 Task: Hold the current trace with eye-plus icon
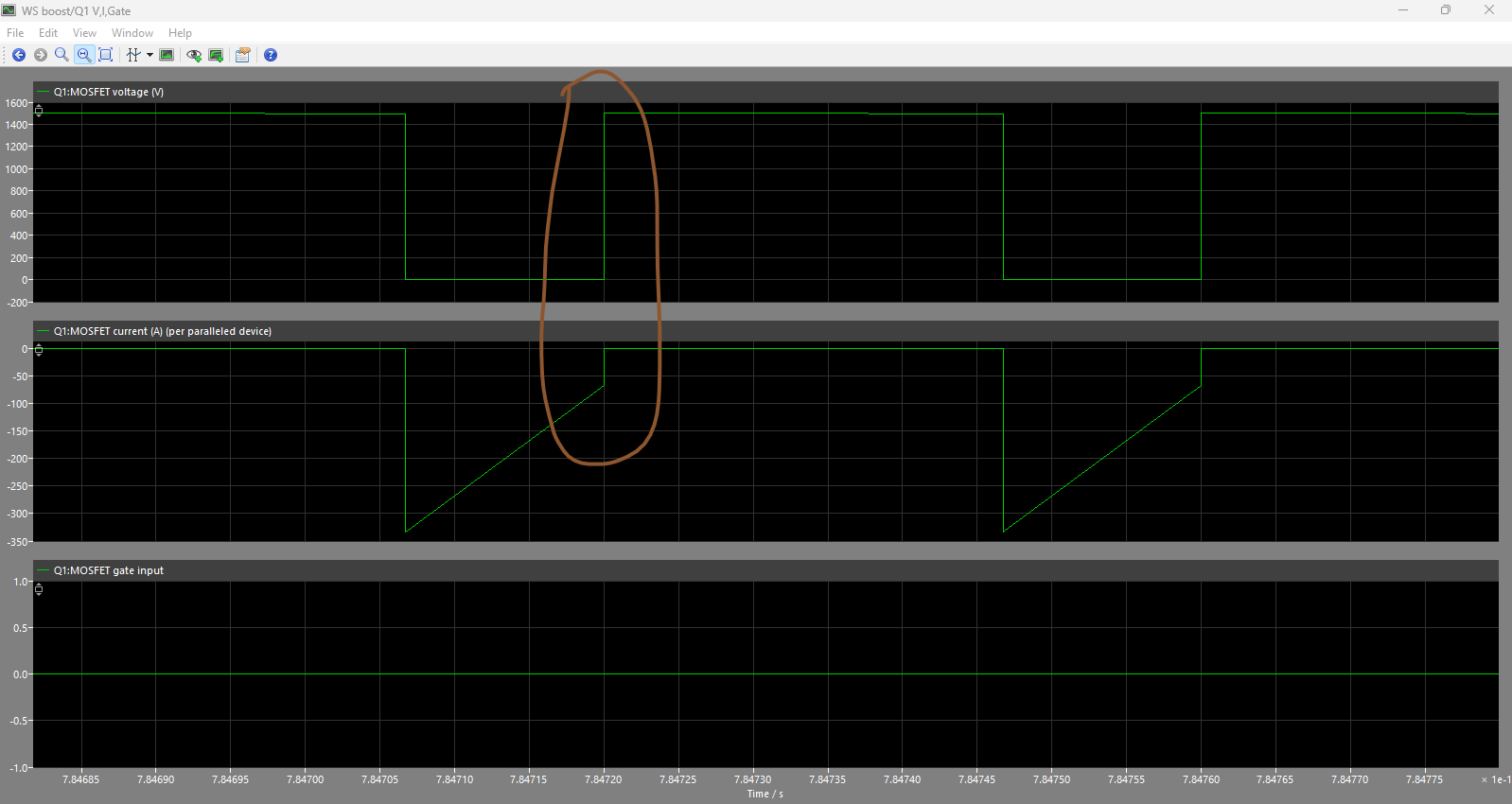pos(194,55)
